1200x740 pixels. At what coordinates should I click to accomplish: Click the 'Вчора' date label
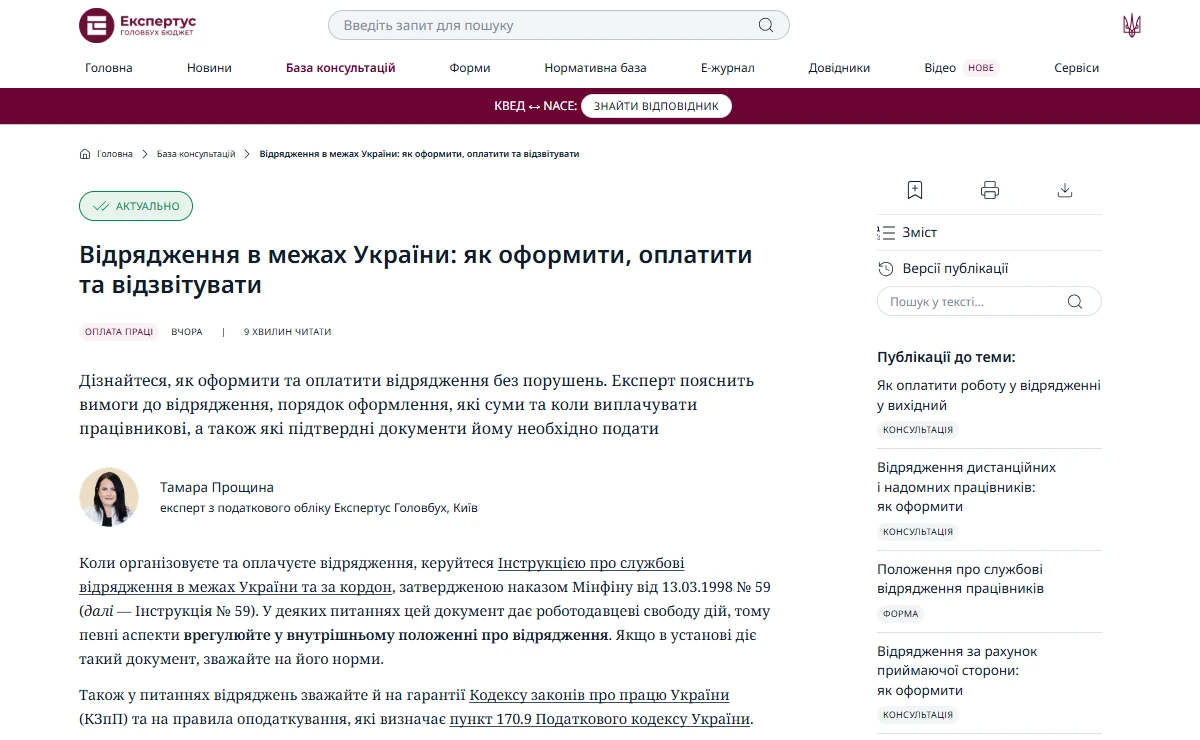click(187, 332)
